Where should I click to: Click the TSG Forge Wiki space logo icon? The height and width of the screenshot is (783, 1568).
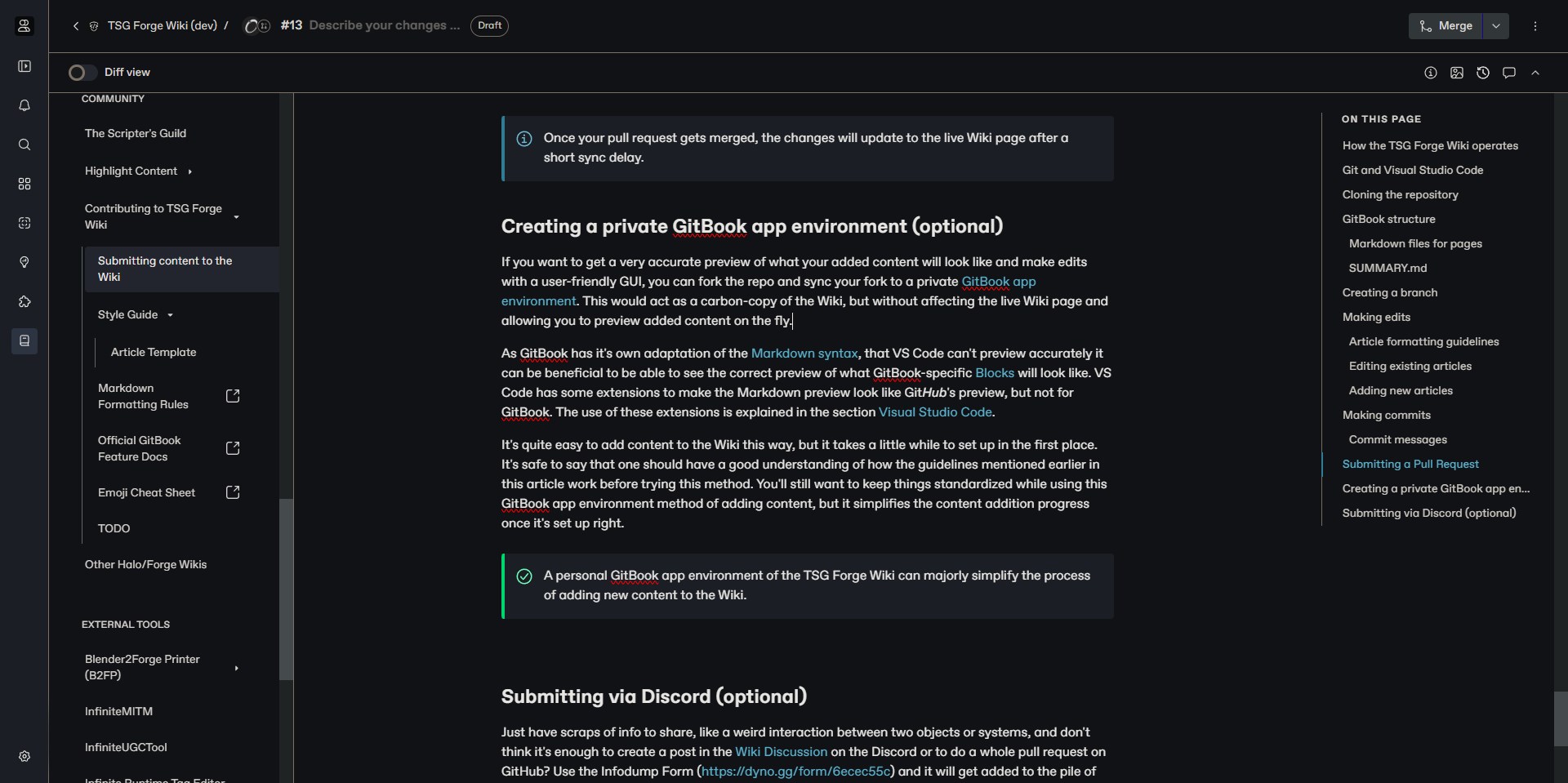point(94,26)
